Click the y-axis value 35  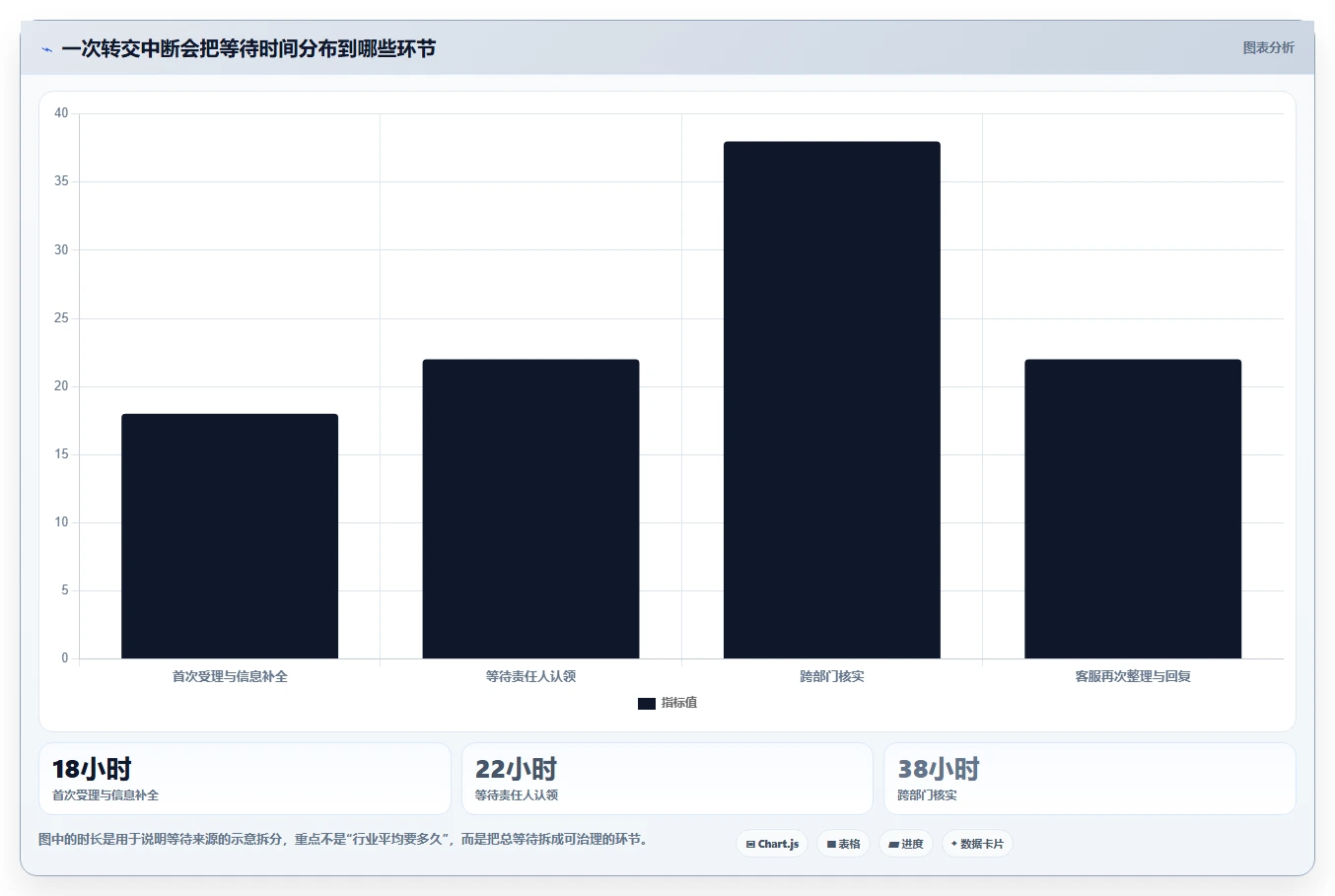[61, 181]
